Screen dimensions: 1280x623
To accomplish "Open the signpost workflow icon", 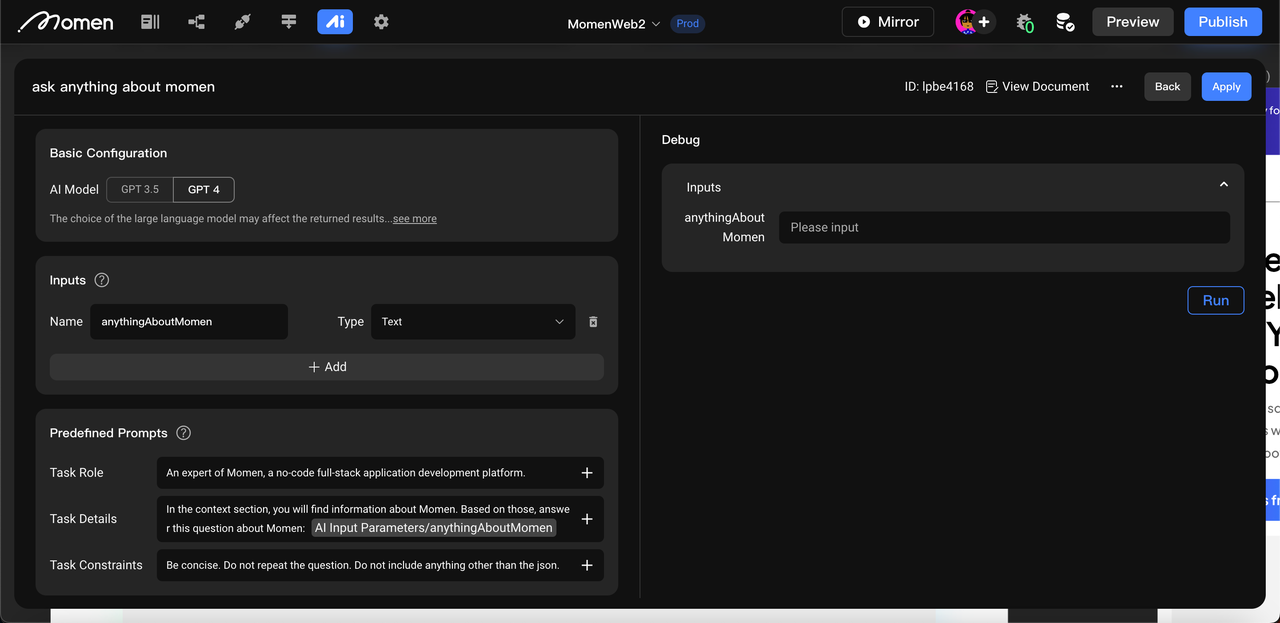I will (x=289, y=21).
